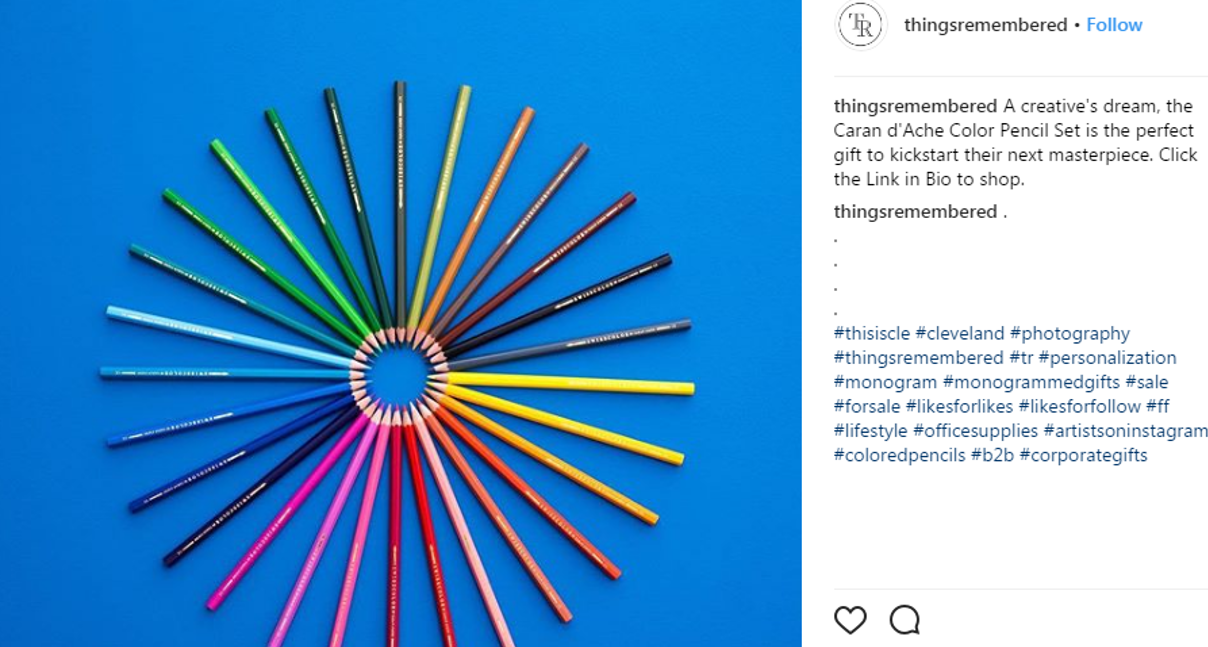Open the #artistsoninstagram hashtag
The width and height of the screenshot is (1208, 647).
click(1125, 430)
